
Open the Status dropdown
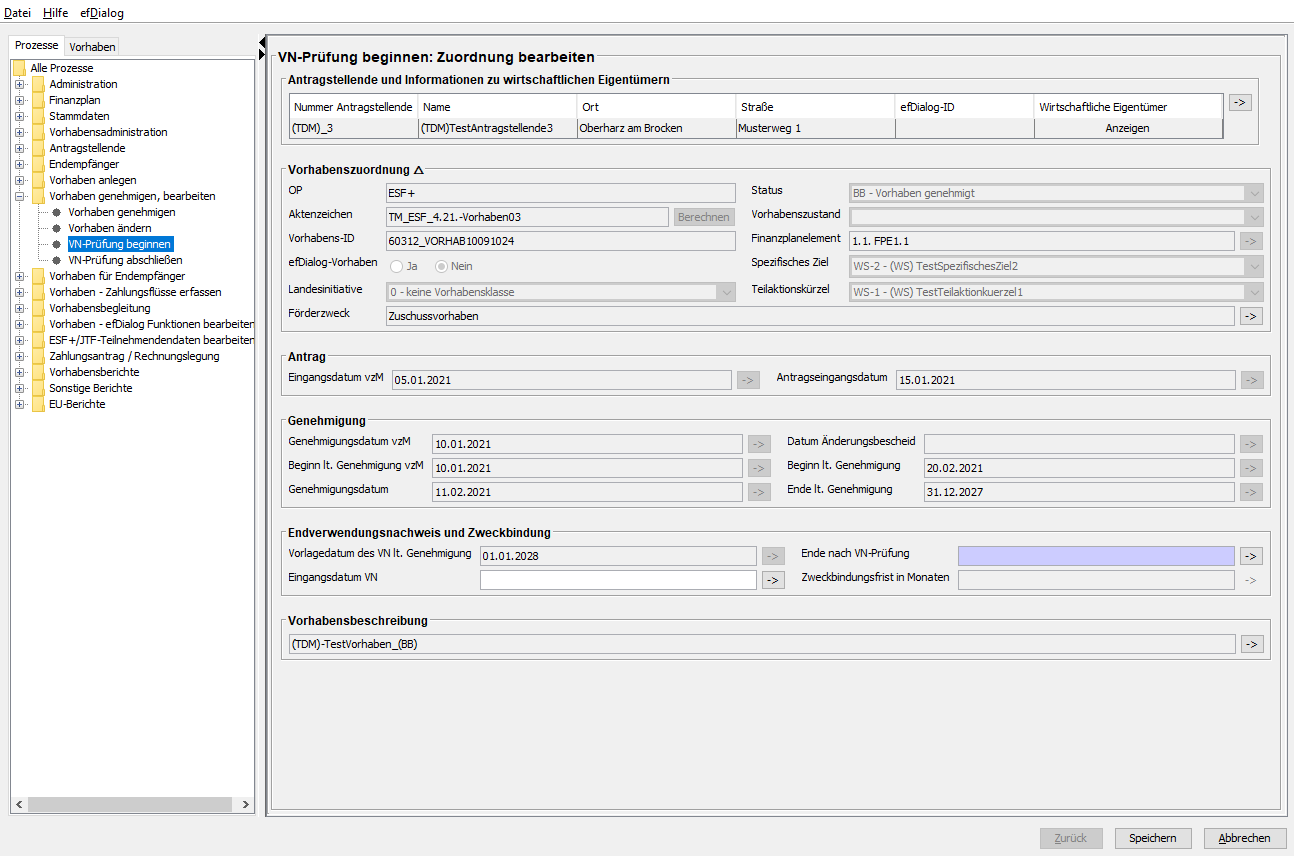click(1254, 194)
